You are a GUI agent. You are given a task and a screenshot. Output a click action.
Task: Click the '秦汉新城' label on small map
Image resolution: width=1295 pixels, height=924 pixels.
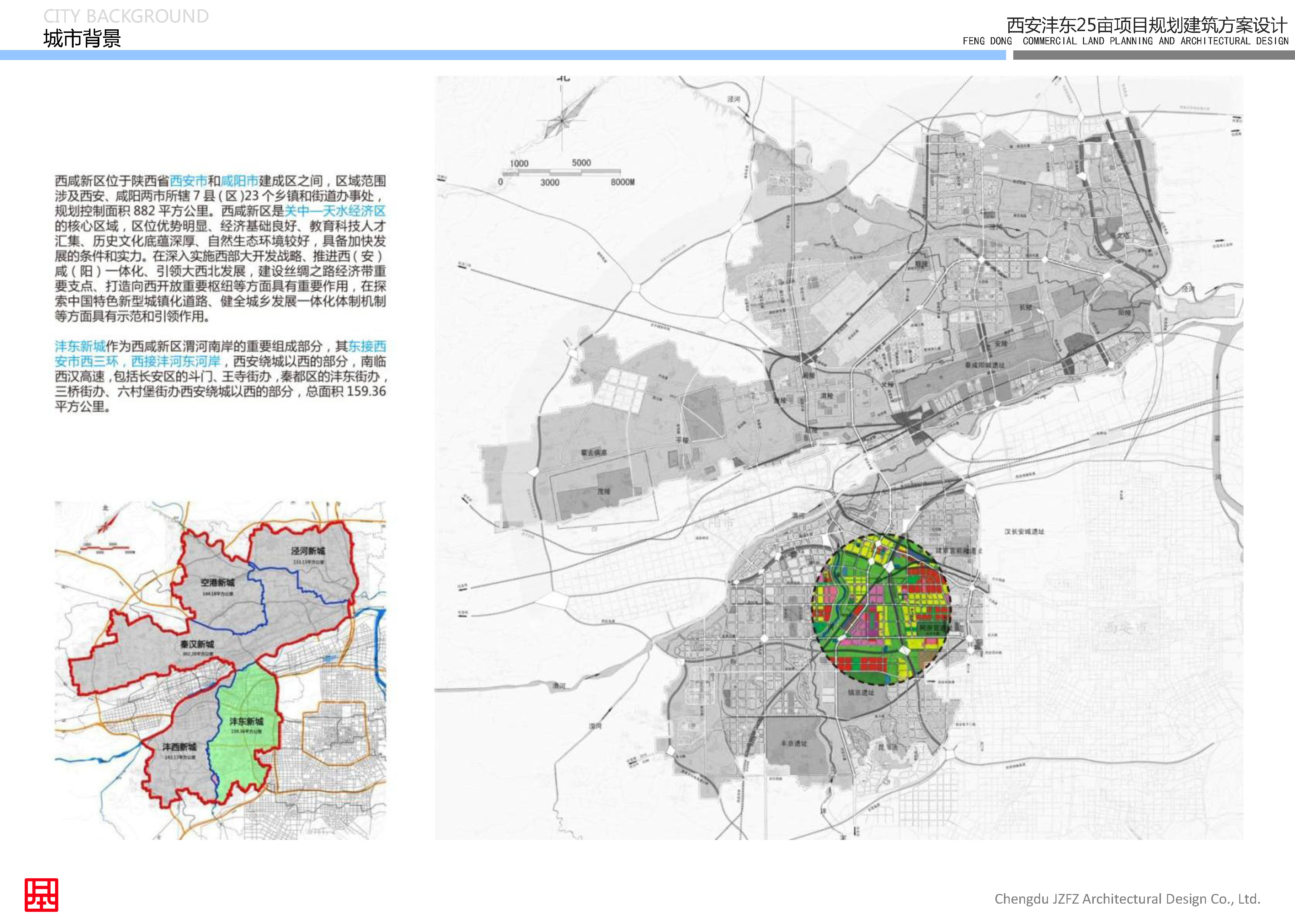pos(197,644)
